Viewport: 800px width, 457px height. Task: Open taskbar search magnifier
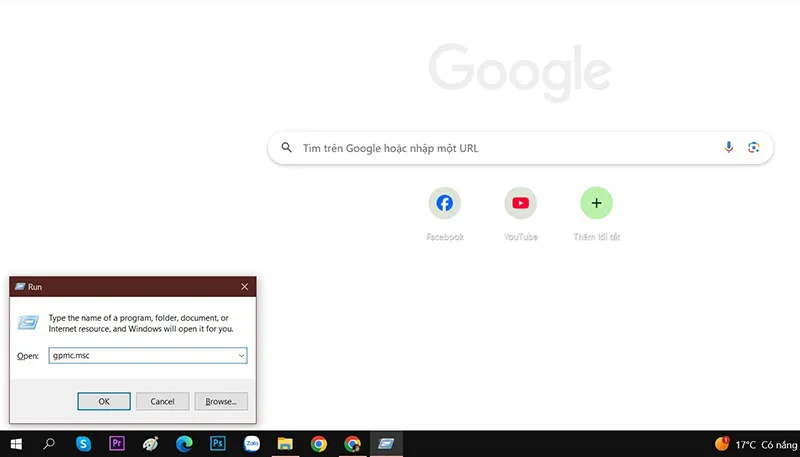(49, 443)
